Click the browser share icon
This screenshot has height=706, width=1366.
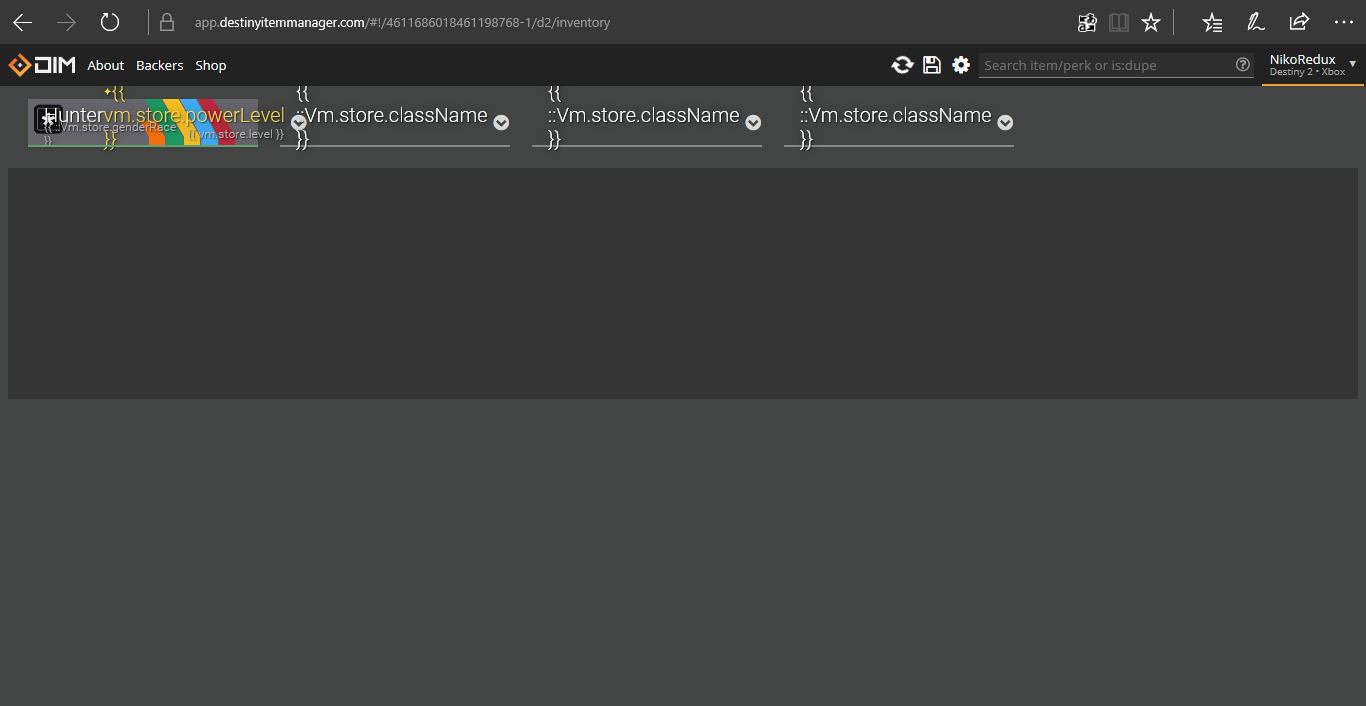[1297, 21]
